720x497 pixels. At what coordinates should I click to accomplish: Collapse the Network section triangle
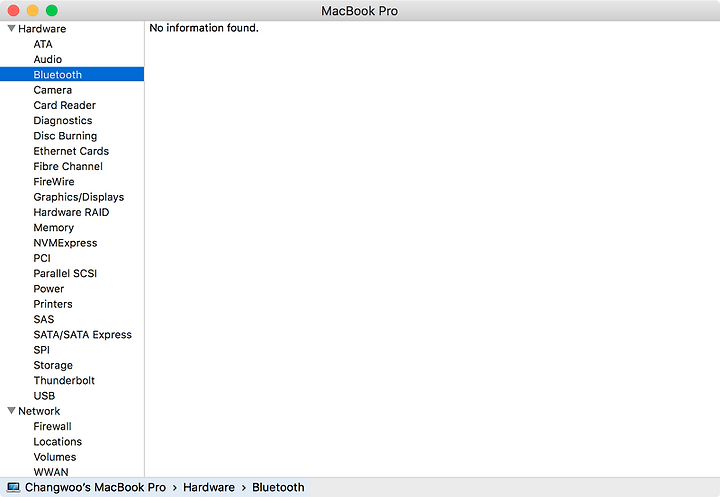[x=11, y=411]
